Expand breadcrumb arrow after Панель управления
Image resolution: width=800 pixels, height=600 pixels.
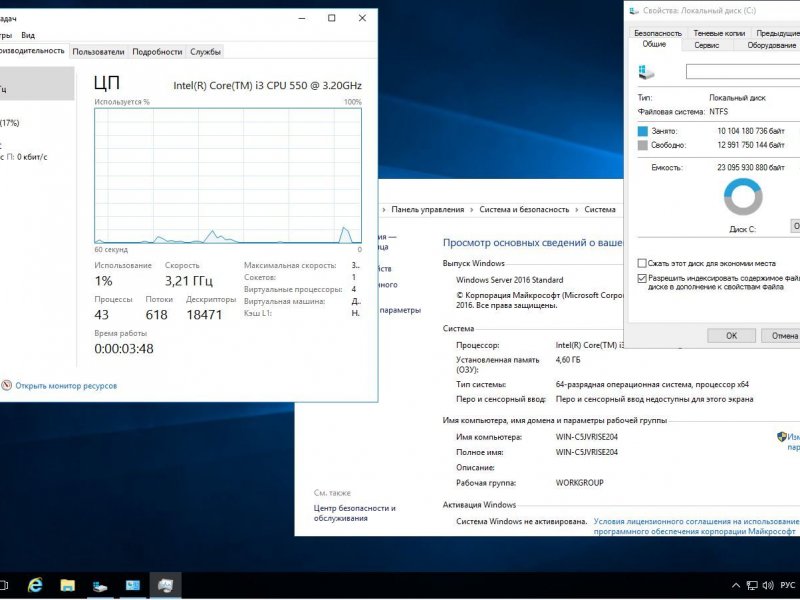tap(472, 210)
